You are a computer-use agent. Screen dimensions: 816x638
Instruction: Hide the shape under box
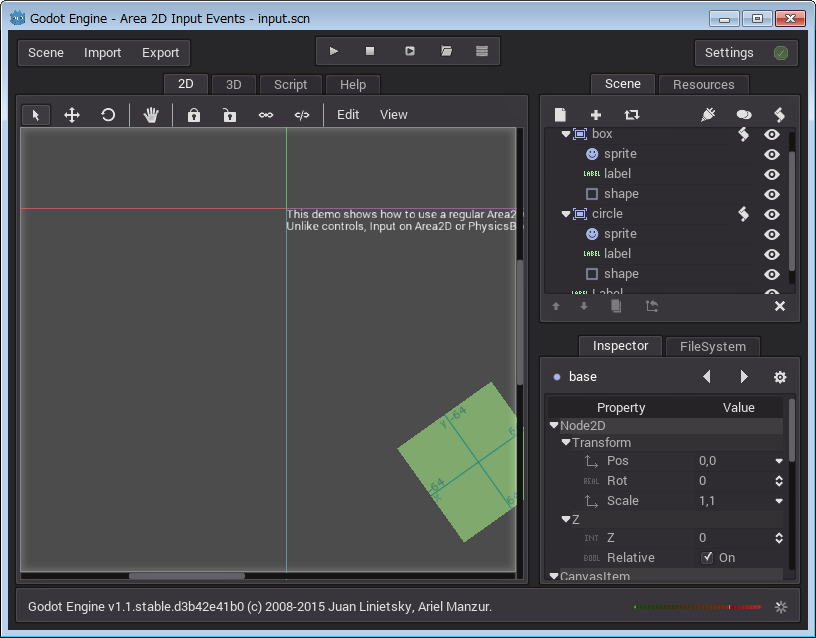(x=771, y=195)
